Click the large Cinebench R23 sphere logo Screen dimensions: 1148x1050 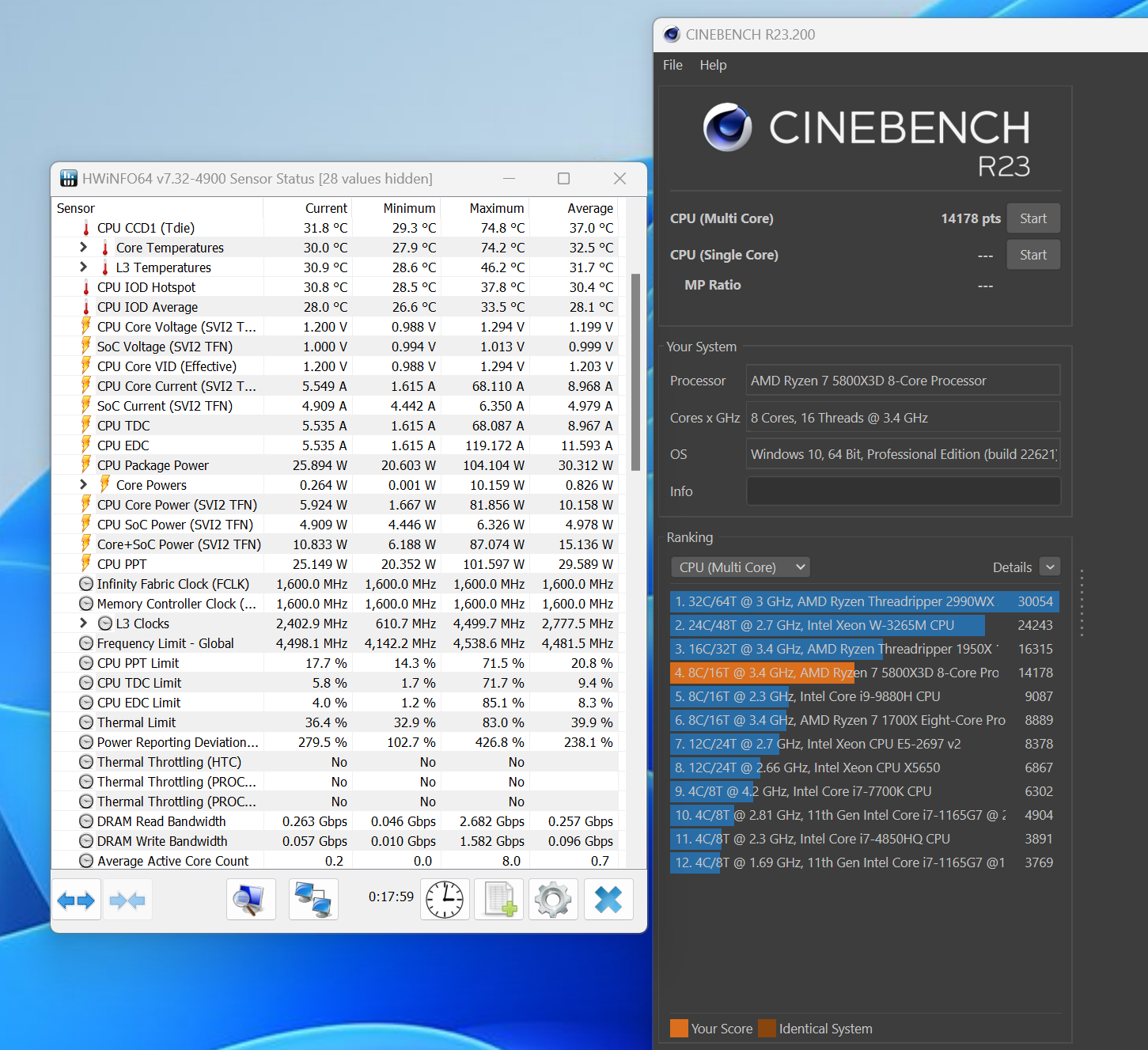[x=728, y=127]
